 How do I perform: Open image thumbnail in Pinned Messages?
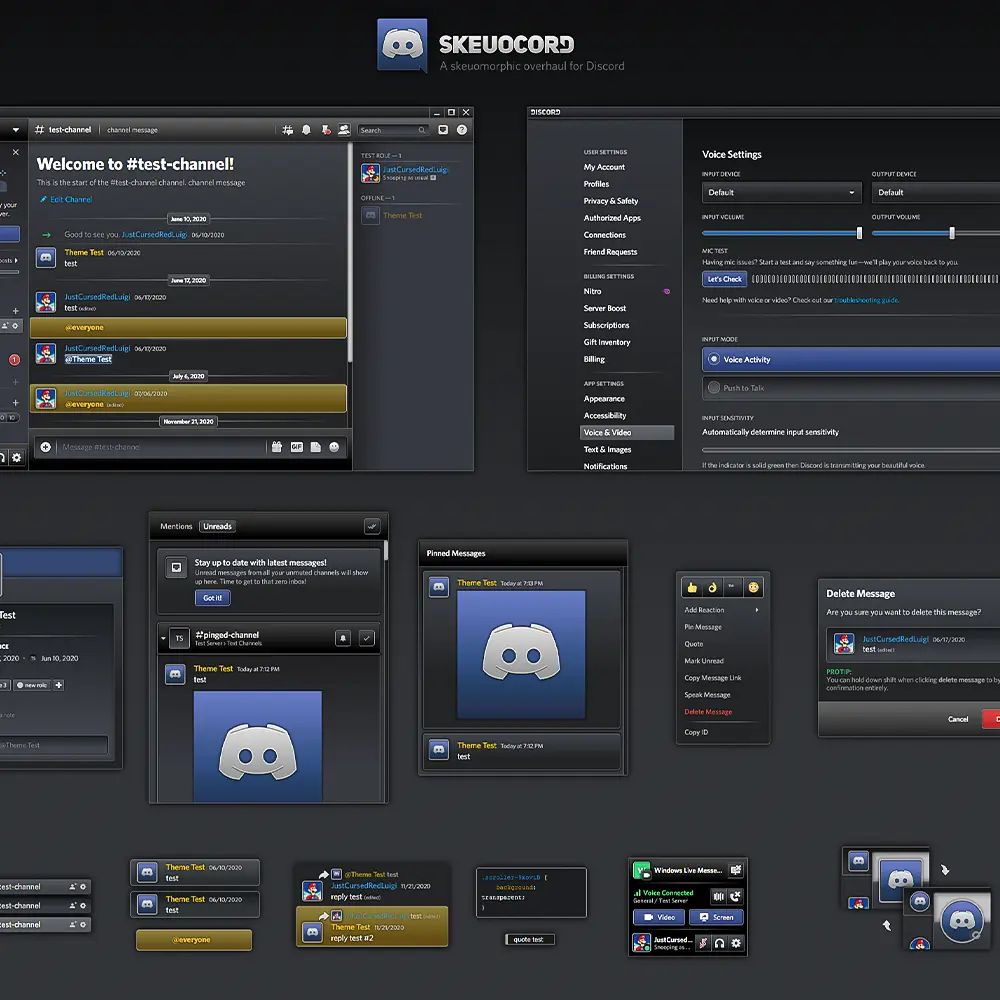[x=521, y=654]
